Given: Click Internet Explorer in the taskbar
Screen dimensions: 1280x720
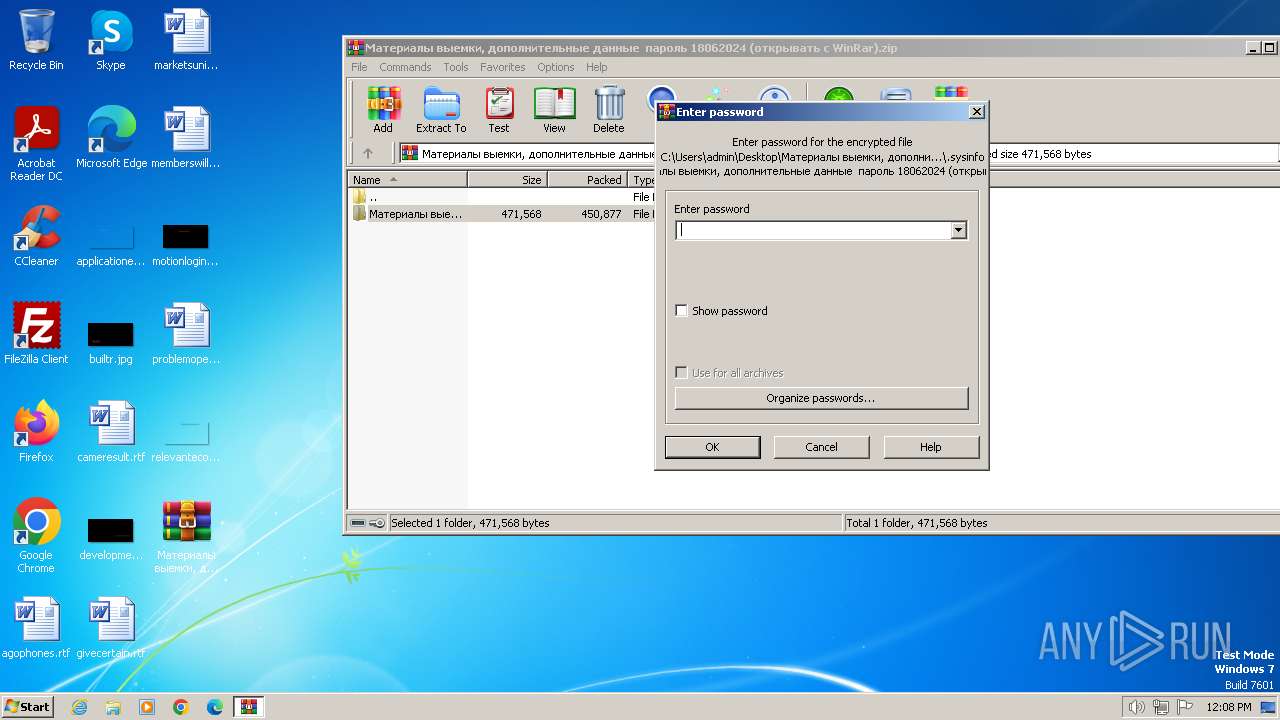Looking at the screenshot, I should click(79, 707).
